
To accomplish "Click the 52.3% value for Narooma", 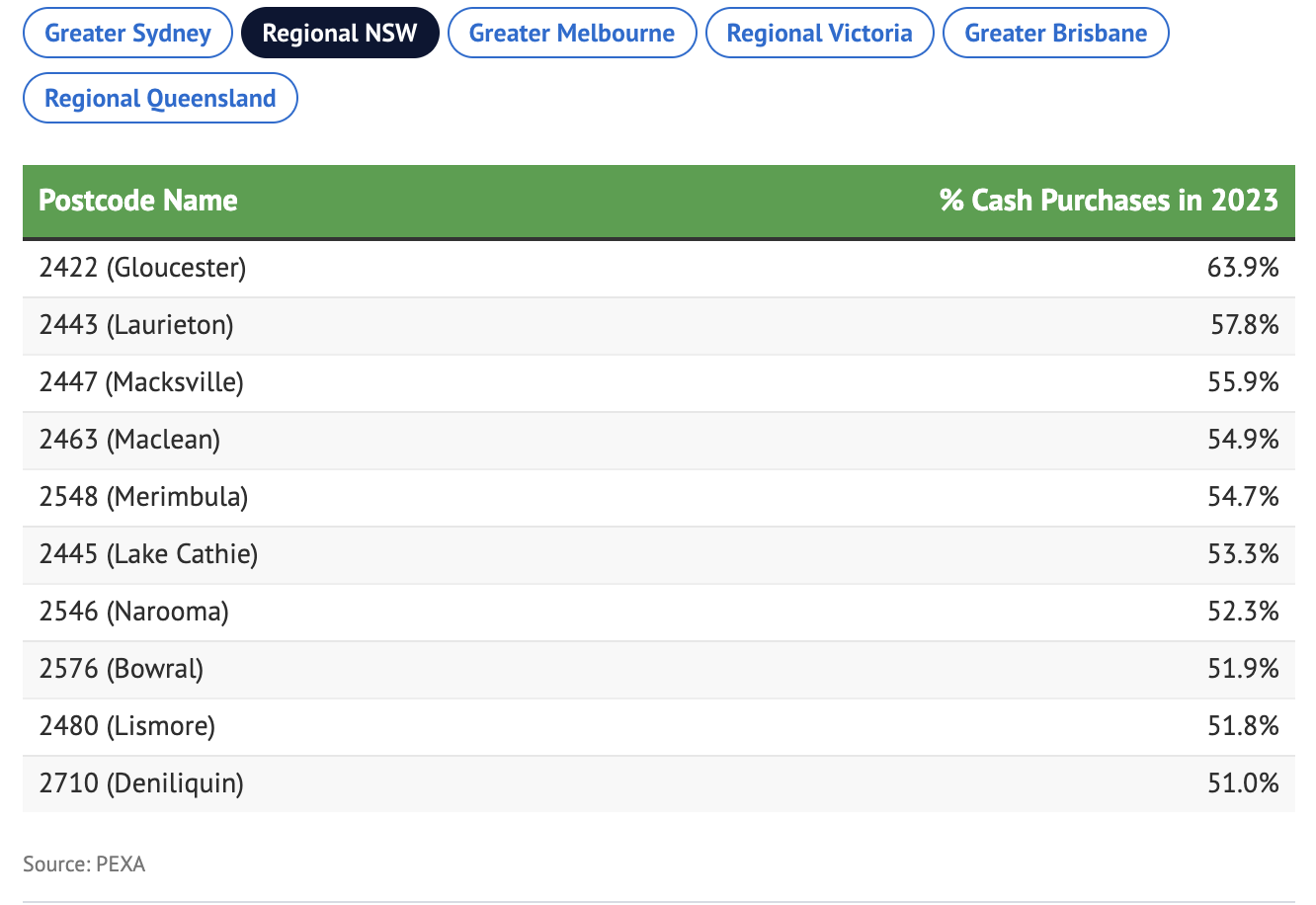I will pyautogui.click(x=1243, y=612).
